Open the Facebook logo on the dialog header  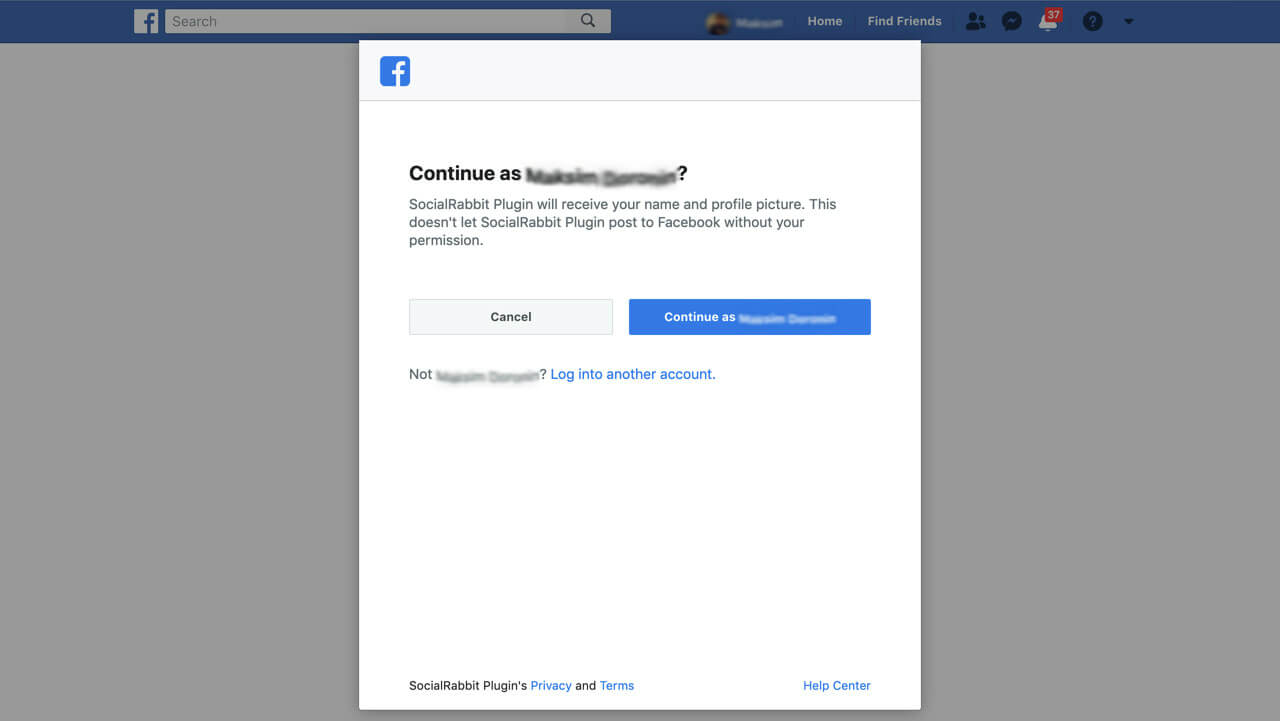click(394, 71)
